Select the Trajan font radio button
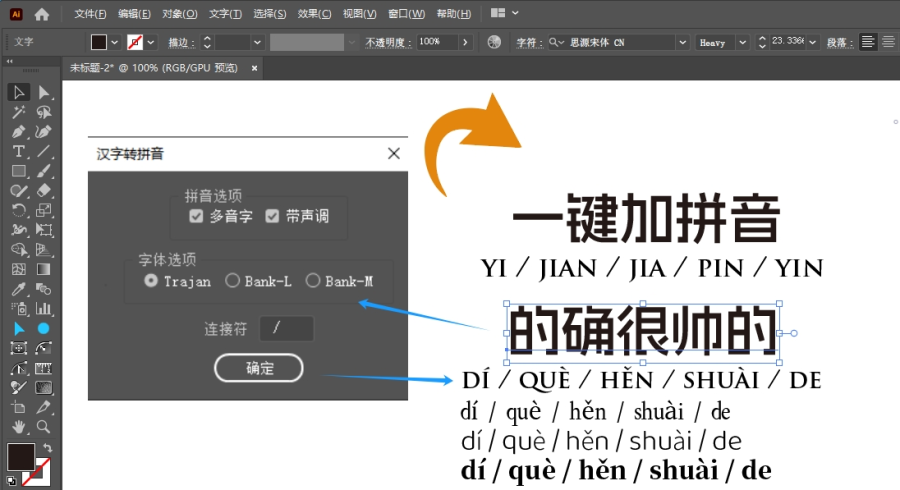 151,281
